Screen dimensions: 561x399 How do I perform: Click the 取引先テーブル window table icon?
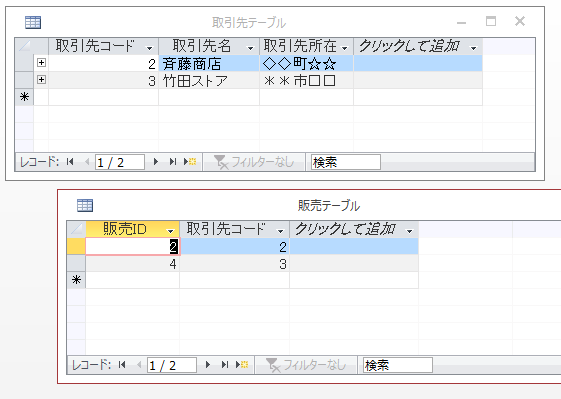click(33, 22)
